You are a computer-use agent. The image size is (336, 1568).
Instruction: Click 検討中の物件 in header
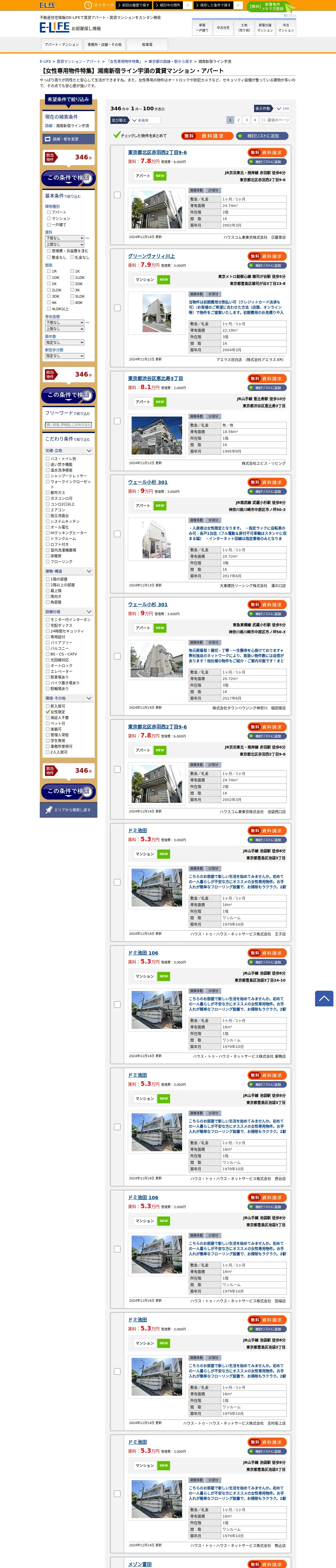[169, 5]
